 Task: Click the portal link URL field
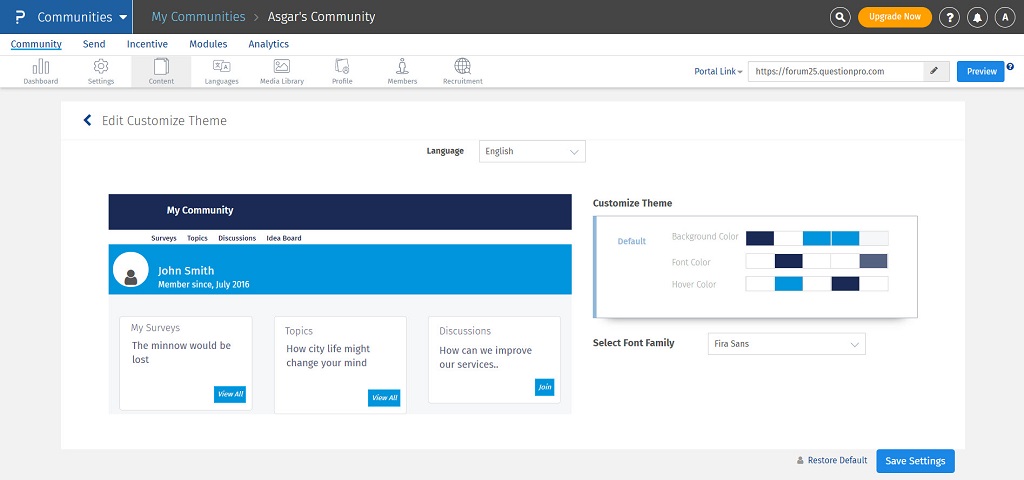tap(834, 71)
